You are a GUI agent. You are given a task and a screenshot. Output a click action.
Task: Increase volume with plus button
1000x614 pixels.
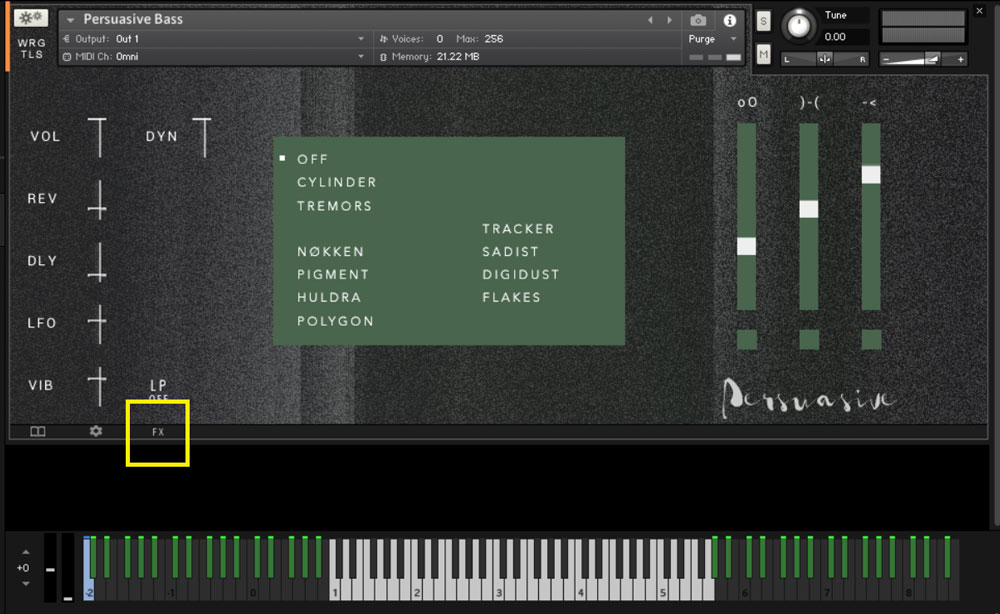[x=960, y=59]
